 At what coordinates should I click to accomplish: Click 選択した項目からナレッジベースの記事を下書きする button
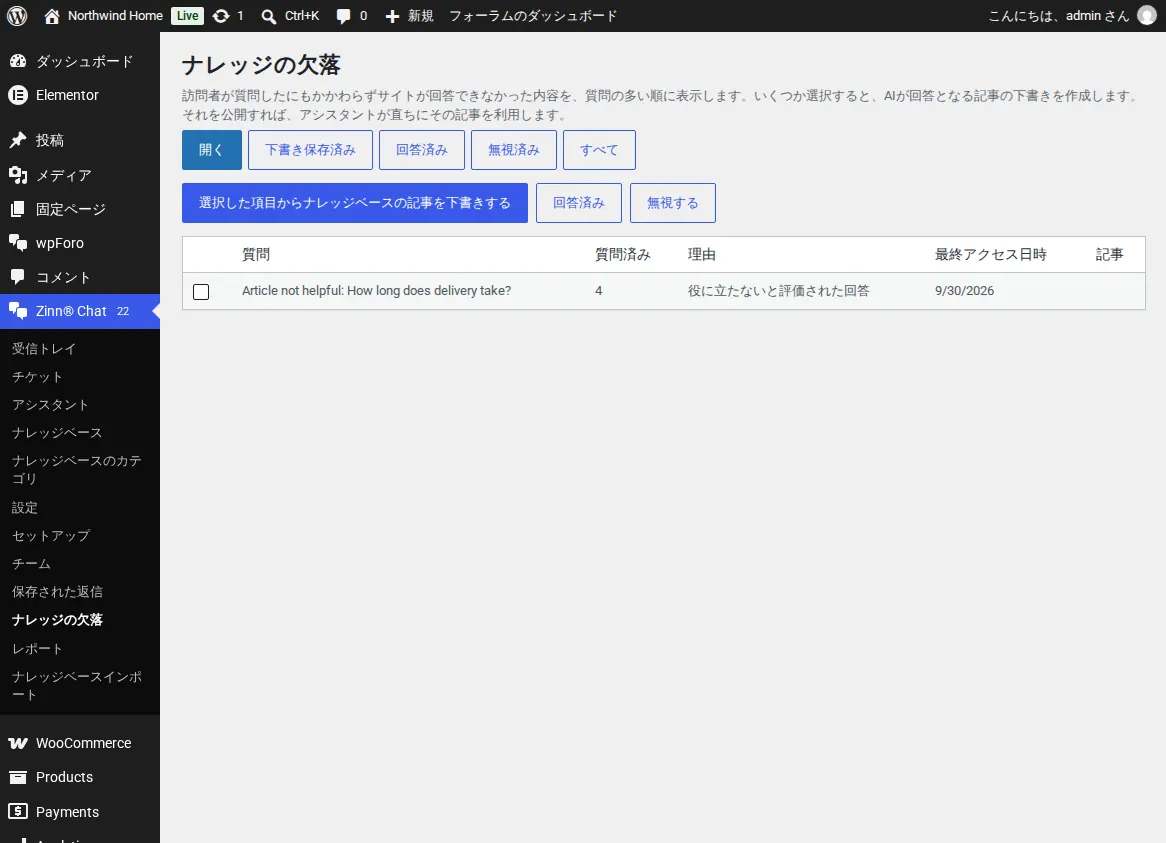click(355, 203)
